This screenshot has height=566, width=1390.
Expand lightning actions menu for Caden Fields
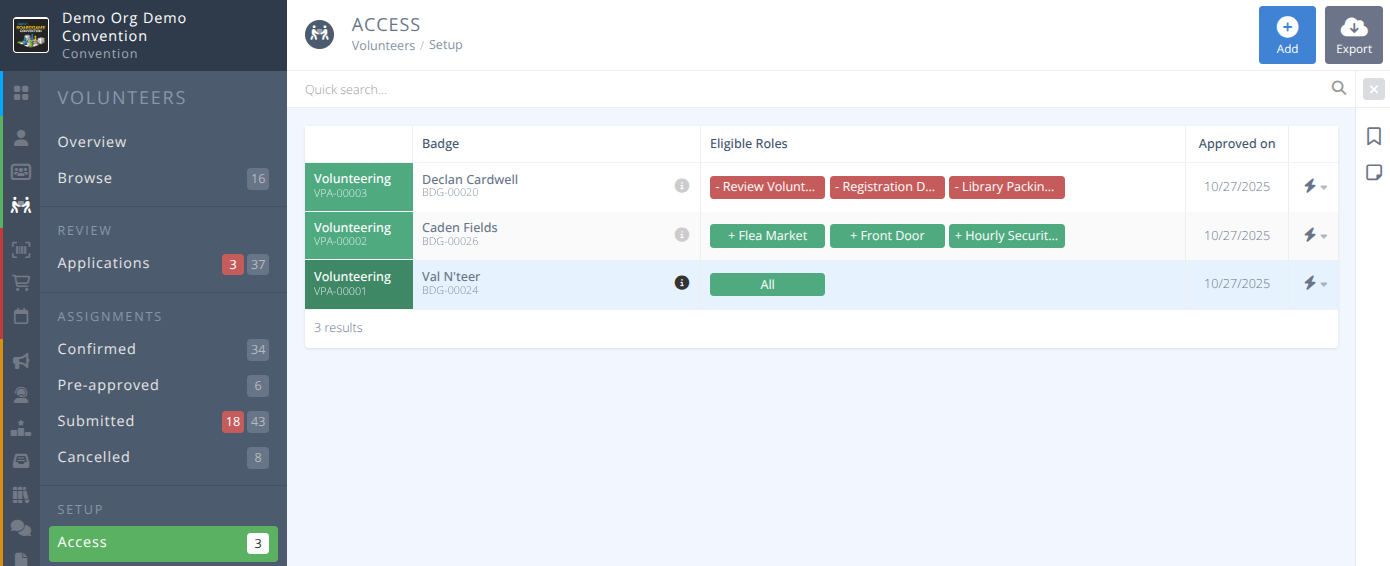(1314, 235)
